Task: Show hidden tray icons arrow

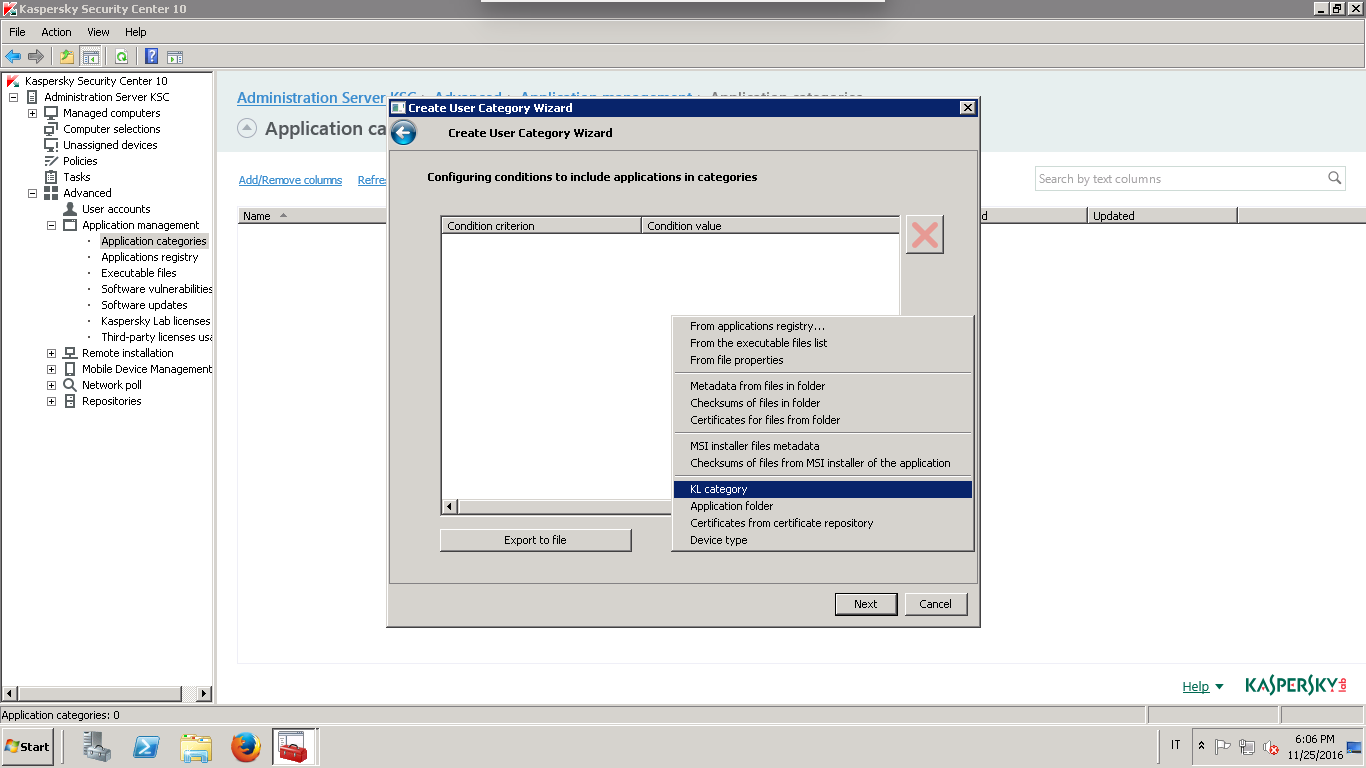Action: (1201, 746)
